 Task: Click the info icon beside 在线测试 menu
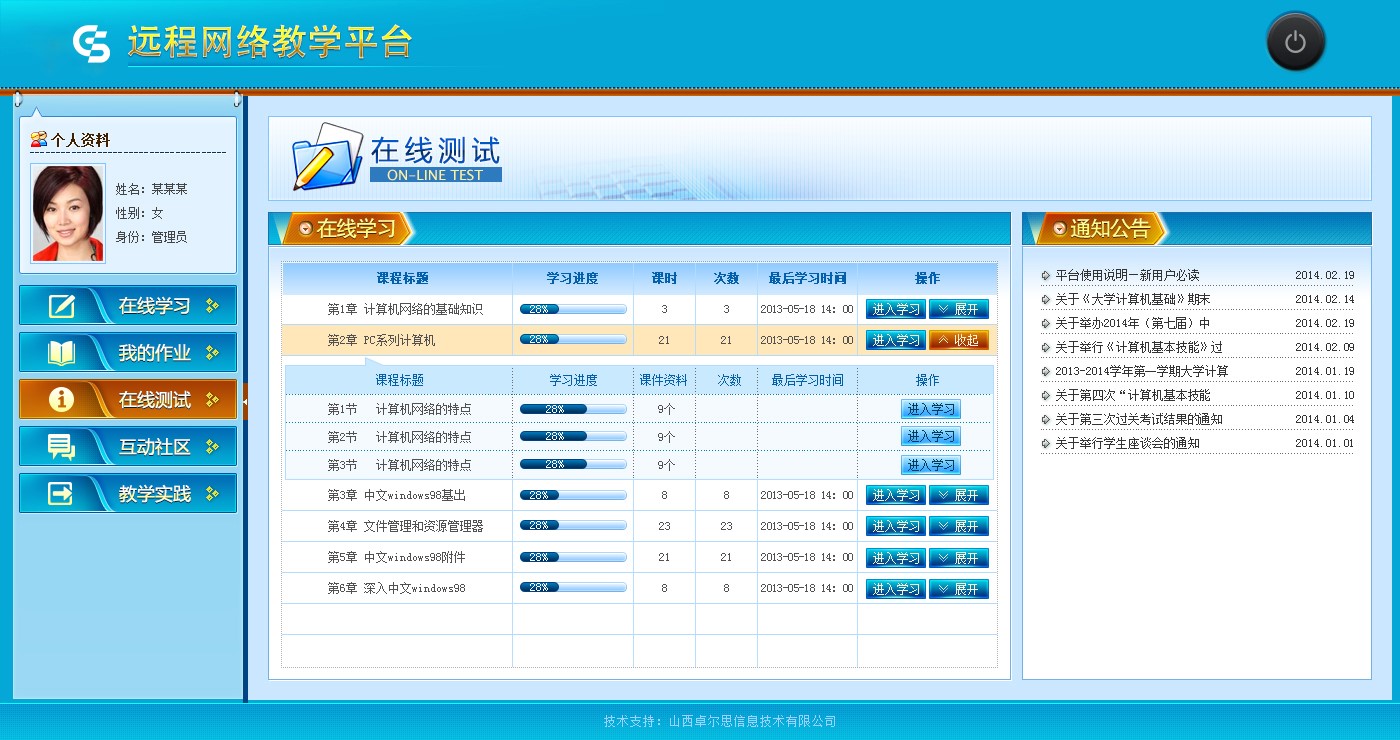click(62, 400)
